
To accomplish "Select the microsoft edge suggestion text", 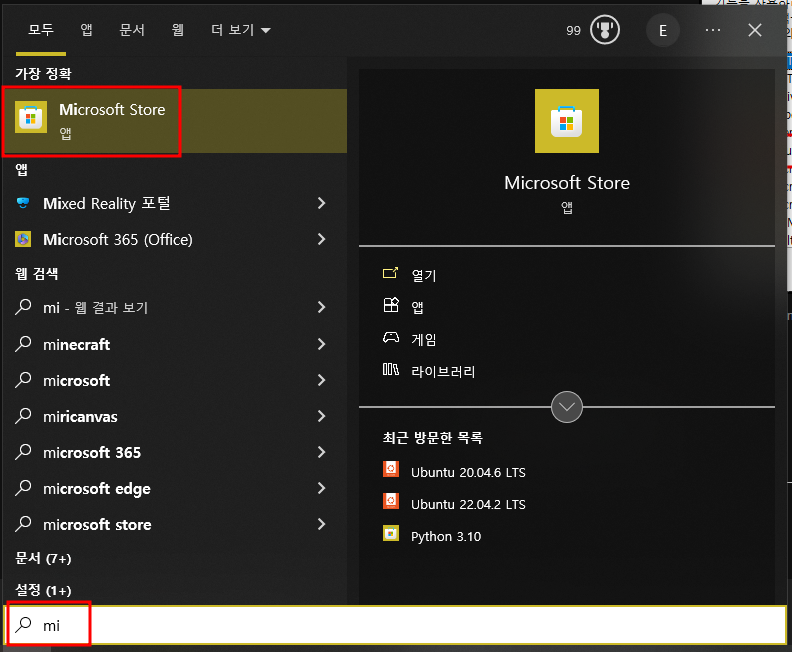I will click(97, 488).
